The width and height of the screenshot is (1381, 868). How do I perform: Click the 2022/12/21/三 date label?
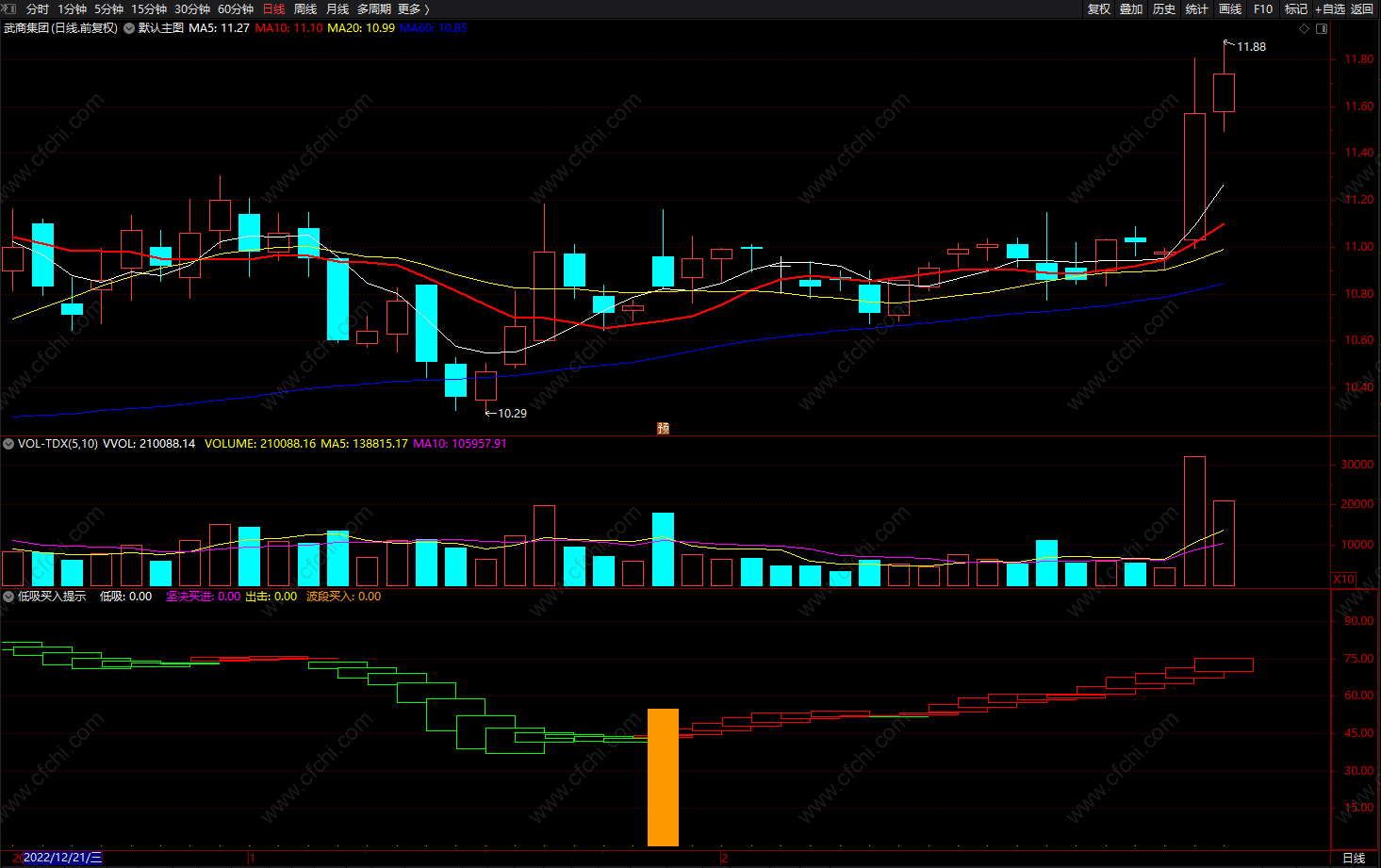(62, 858)
